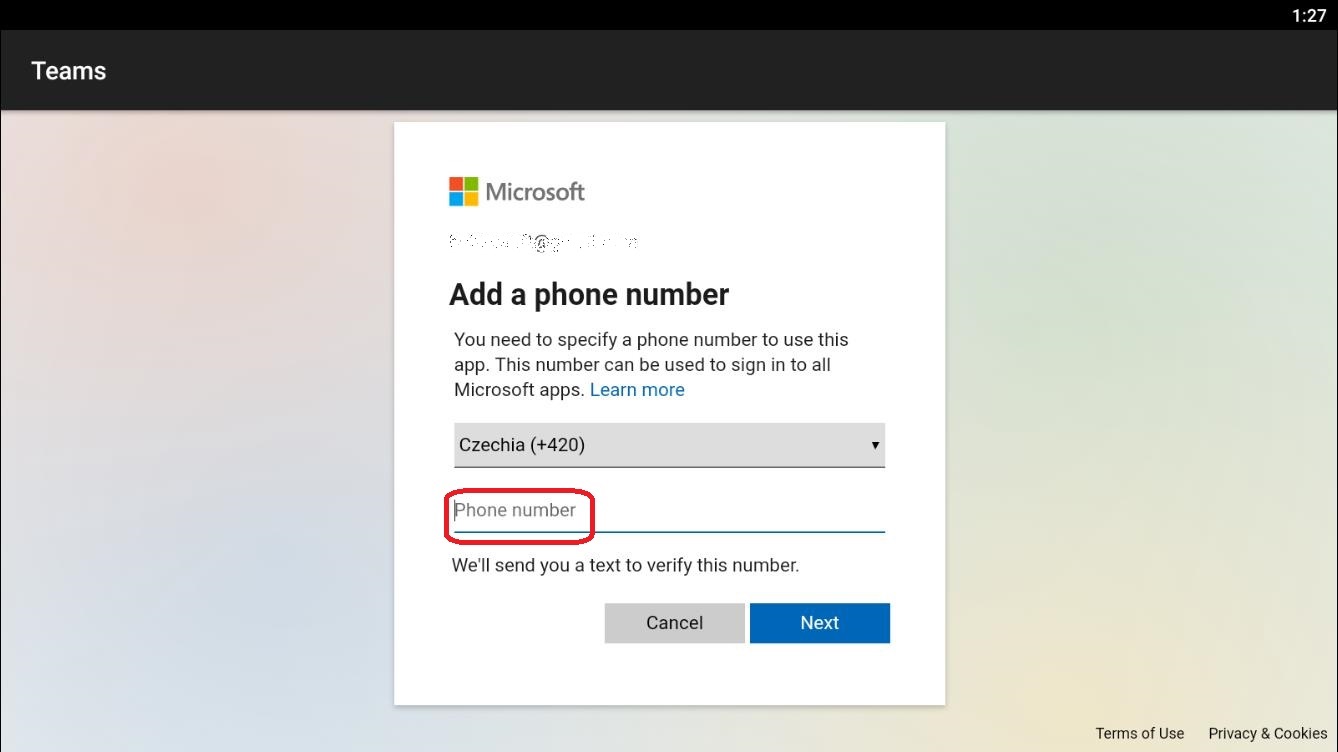Click the Teams title in the header
This screenshot has width=1338, height=752.
(69, 71)
